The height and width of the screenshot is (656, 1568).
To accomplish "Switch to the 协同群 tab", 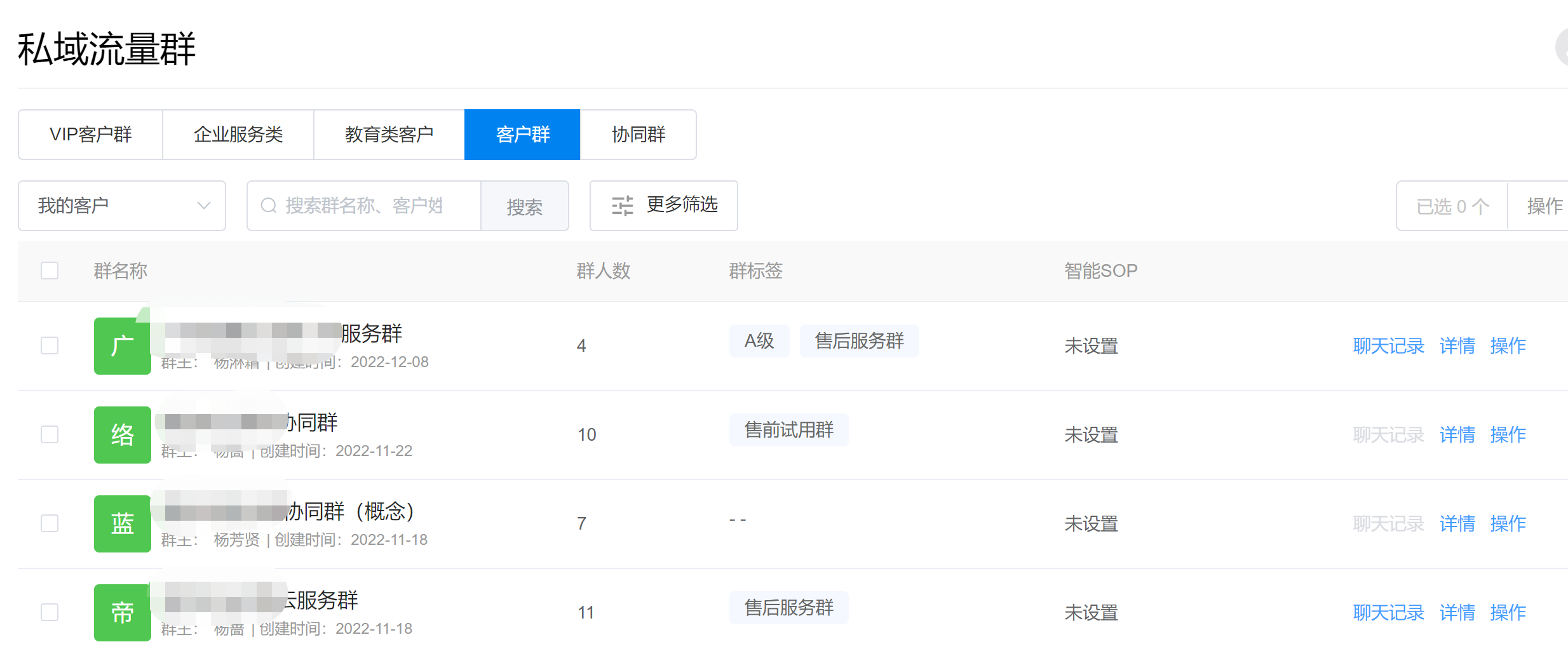I will (638, 135).
